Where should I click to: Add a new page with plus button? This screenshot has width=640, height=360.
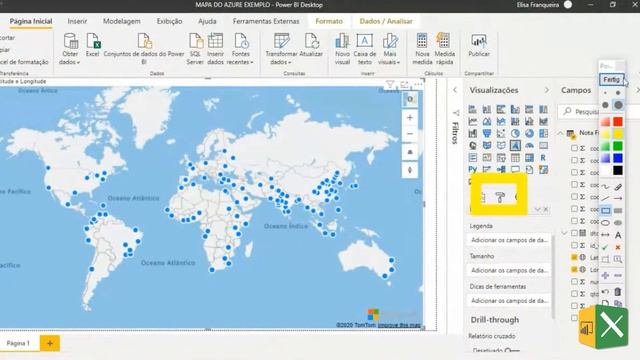point(50,343)
